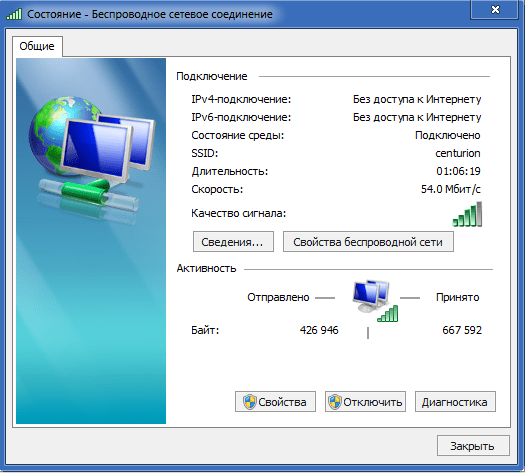Click the network computers activity icon
Viewport: 525px width, 473px height.
click(375, 301)
